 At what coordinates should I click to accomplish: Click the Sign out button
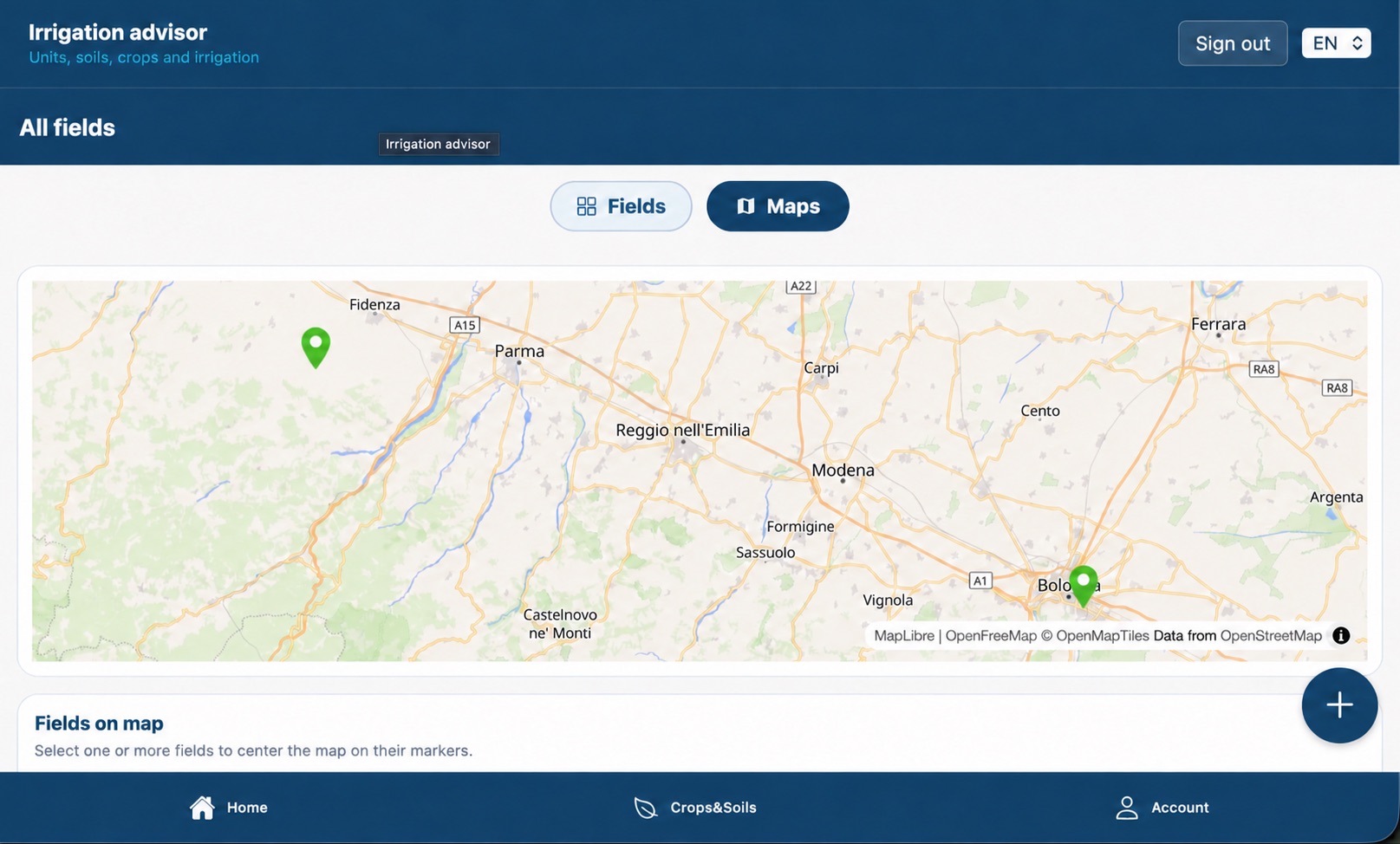point(1232,43)
